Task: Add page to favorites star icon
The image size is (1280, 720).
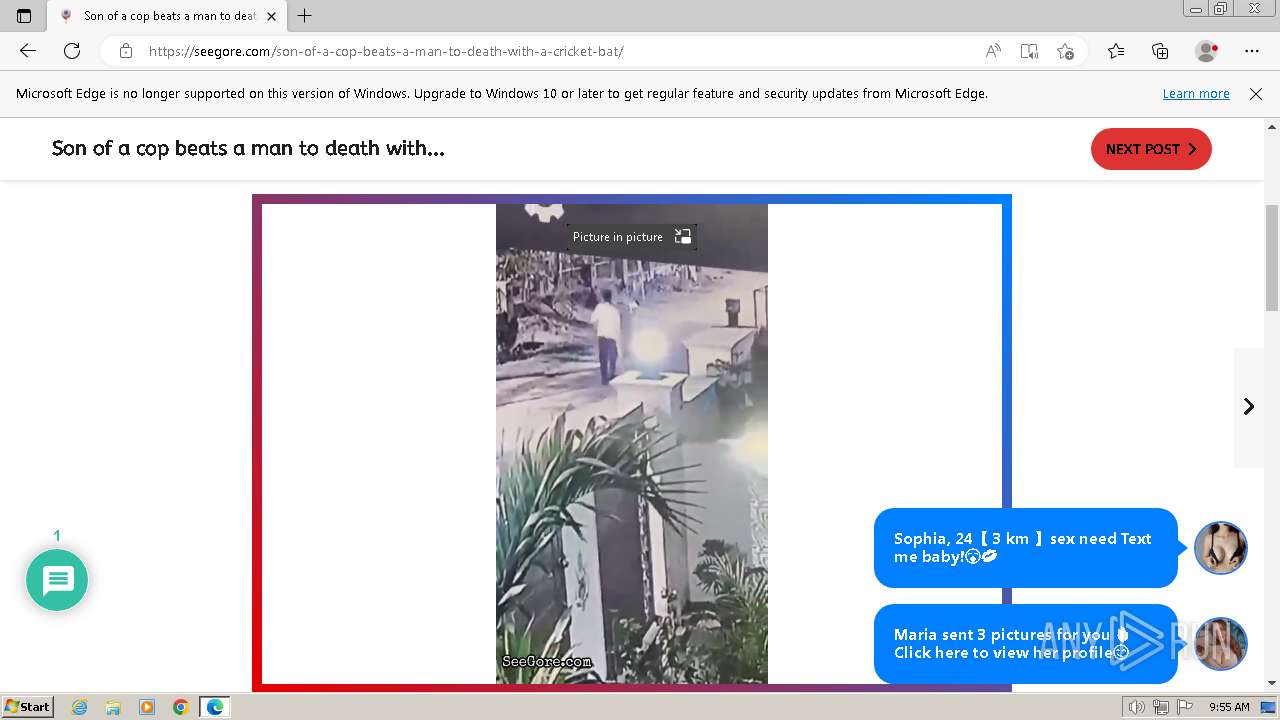Action: tap(1065, 51)
